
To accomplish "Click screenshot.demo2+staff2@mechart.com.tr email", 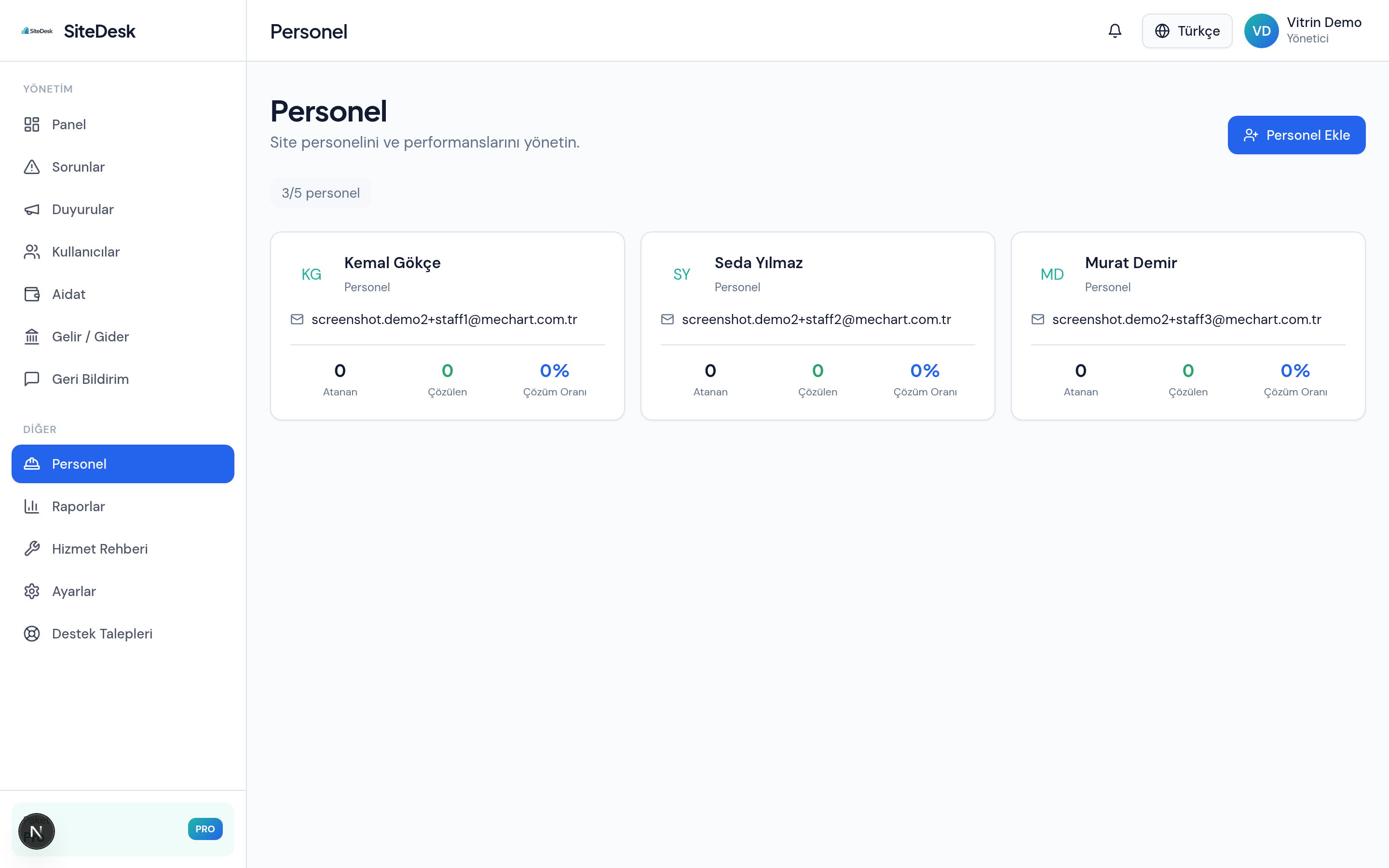I will (x=816, y=319).
